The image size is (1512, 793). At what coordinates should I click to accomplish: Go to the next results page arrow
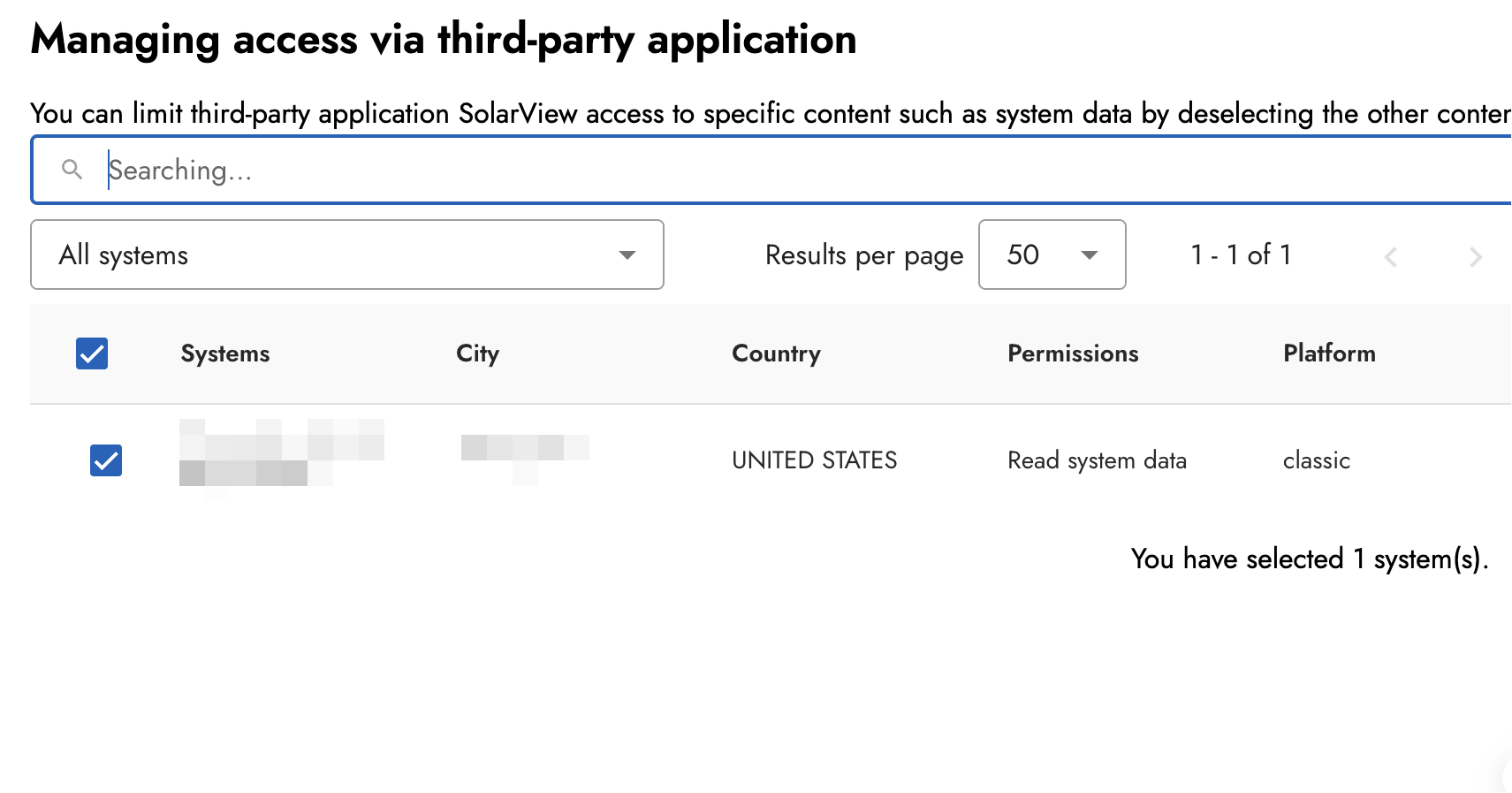[x=1475, y=257]
